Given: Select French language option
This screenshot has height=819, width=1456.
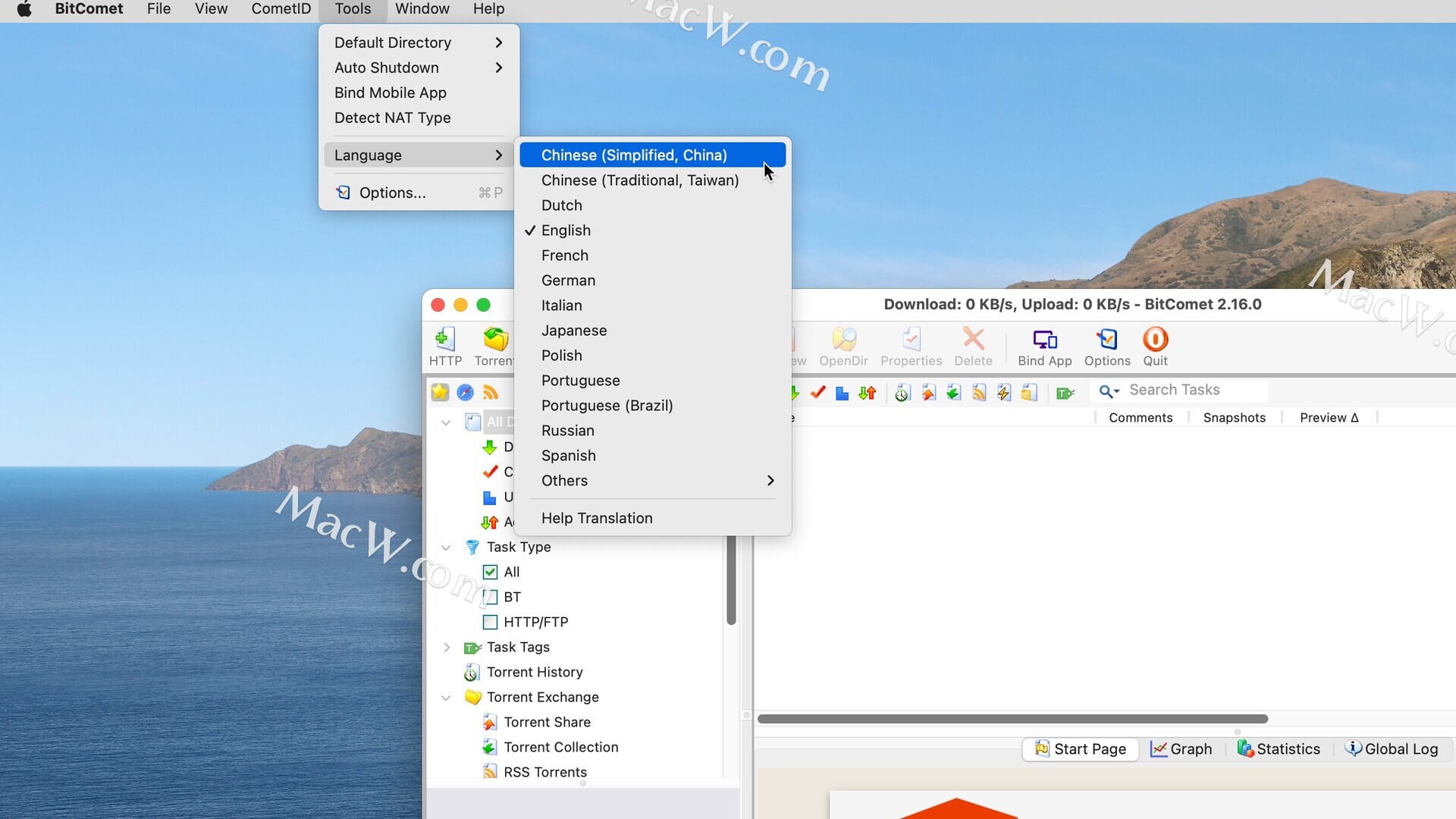Looking at the screenshot, I should tap(653, 256).
